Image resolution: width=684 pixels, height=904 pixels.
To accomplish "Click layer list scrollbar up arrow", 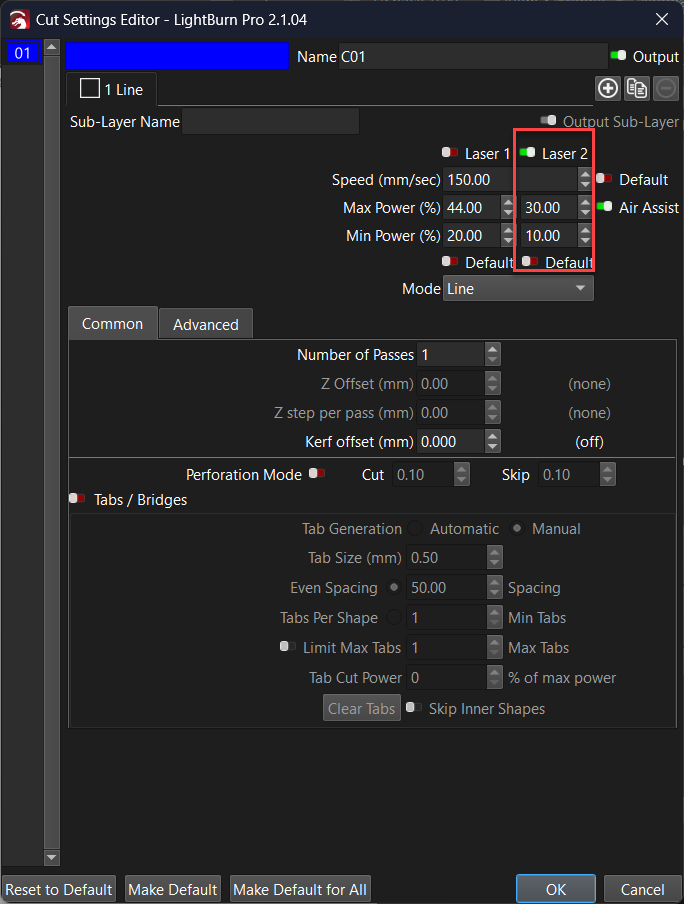I will (52, 47).
